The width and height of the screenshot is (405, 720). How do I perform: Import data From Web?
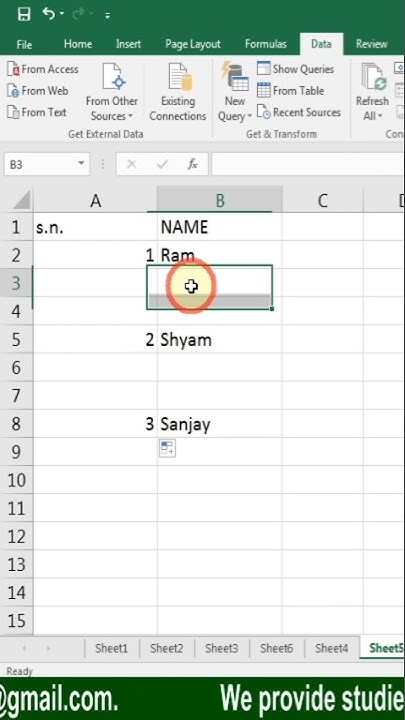click(38, 91)
